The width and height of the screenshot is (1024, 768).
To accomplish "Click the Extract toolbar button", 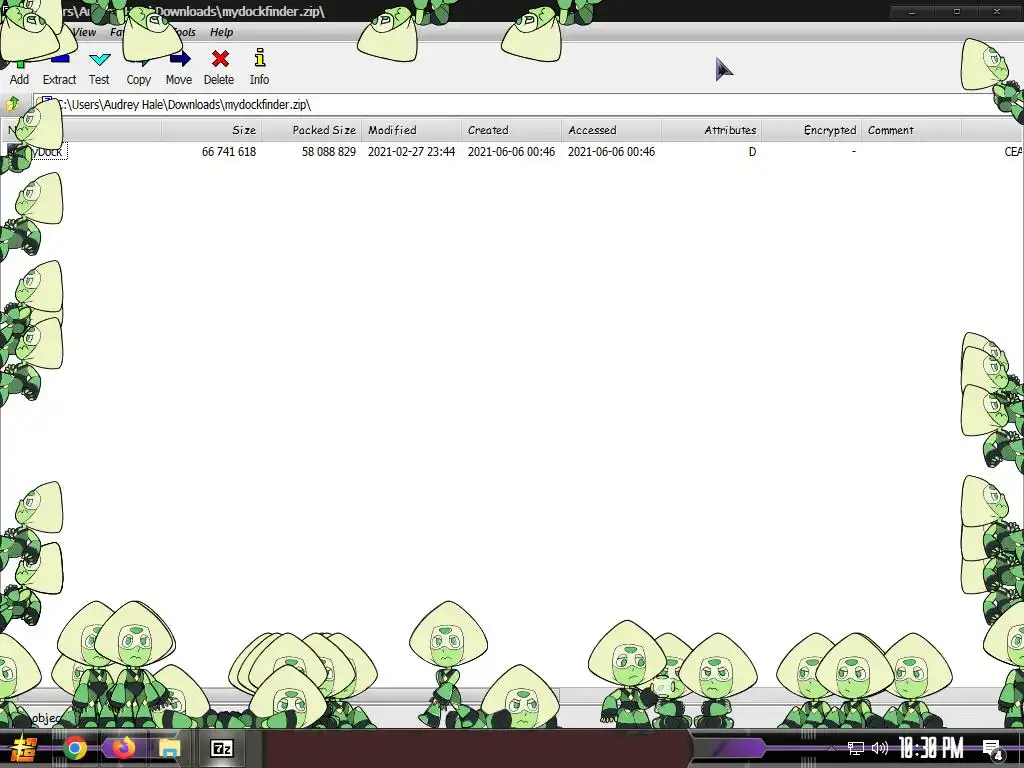I will (x=59, y=67).
